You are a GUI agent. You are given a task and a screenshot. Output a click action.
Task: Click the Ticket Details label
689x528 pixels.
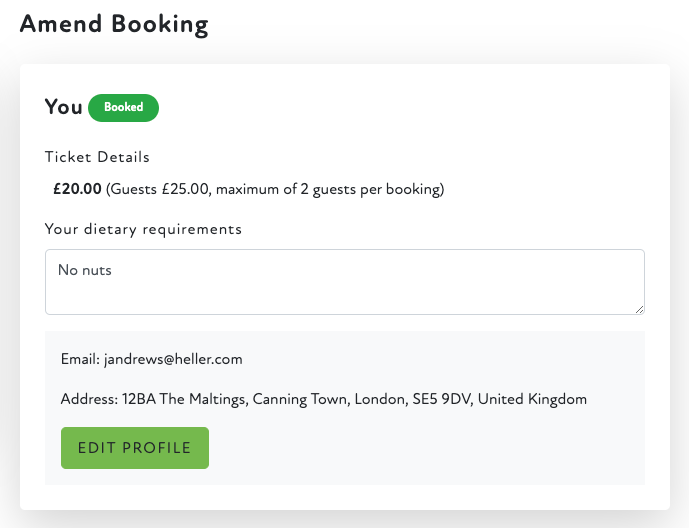pos(97,157)
